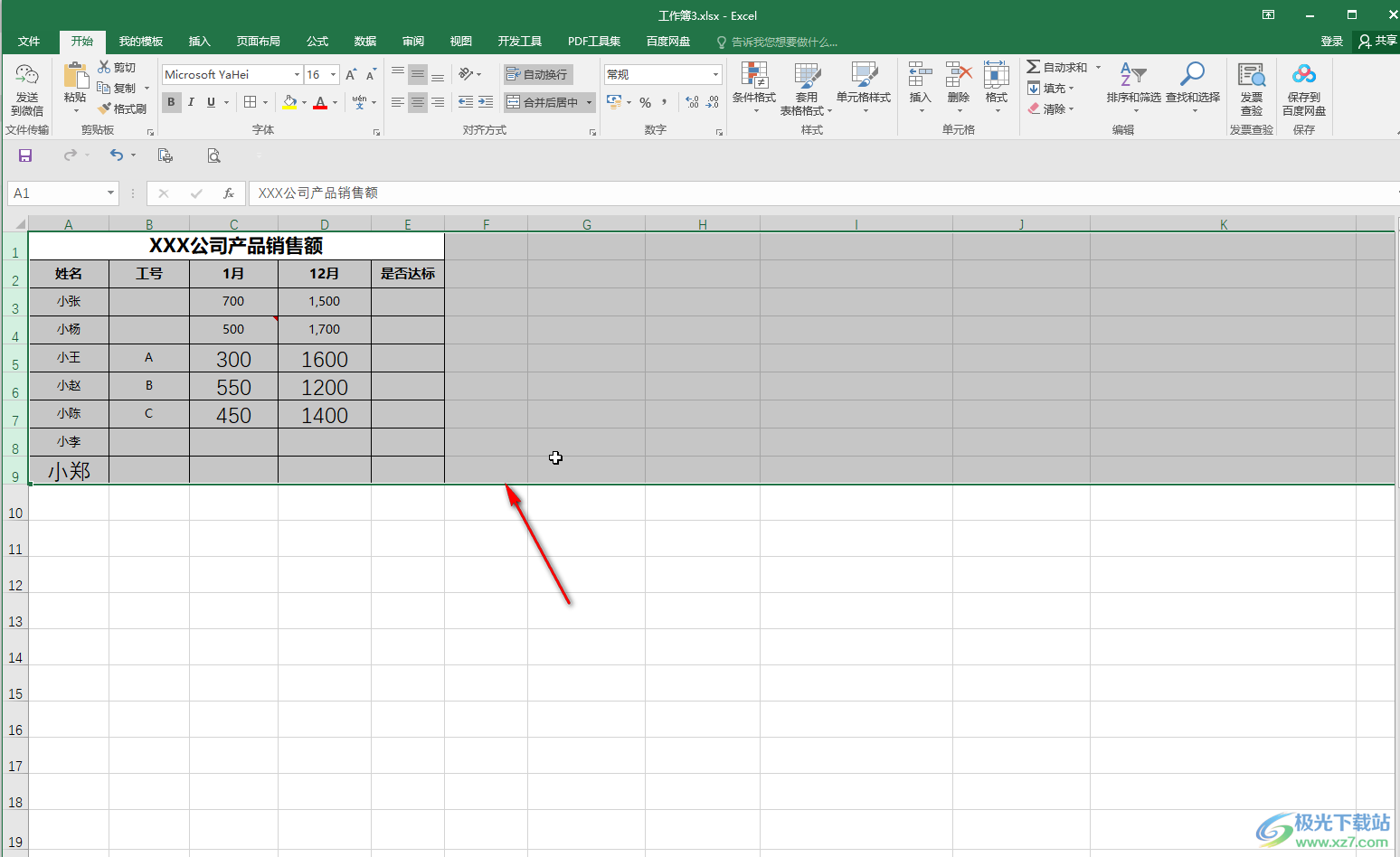This screenshot has width=1400, height=857.
Task: Open the font size 16 dropdown
Action: tap(333, 74)
